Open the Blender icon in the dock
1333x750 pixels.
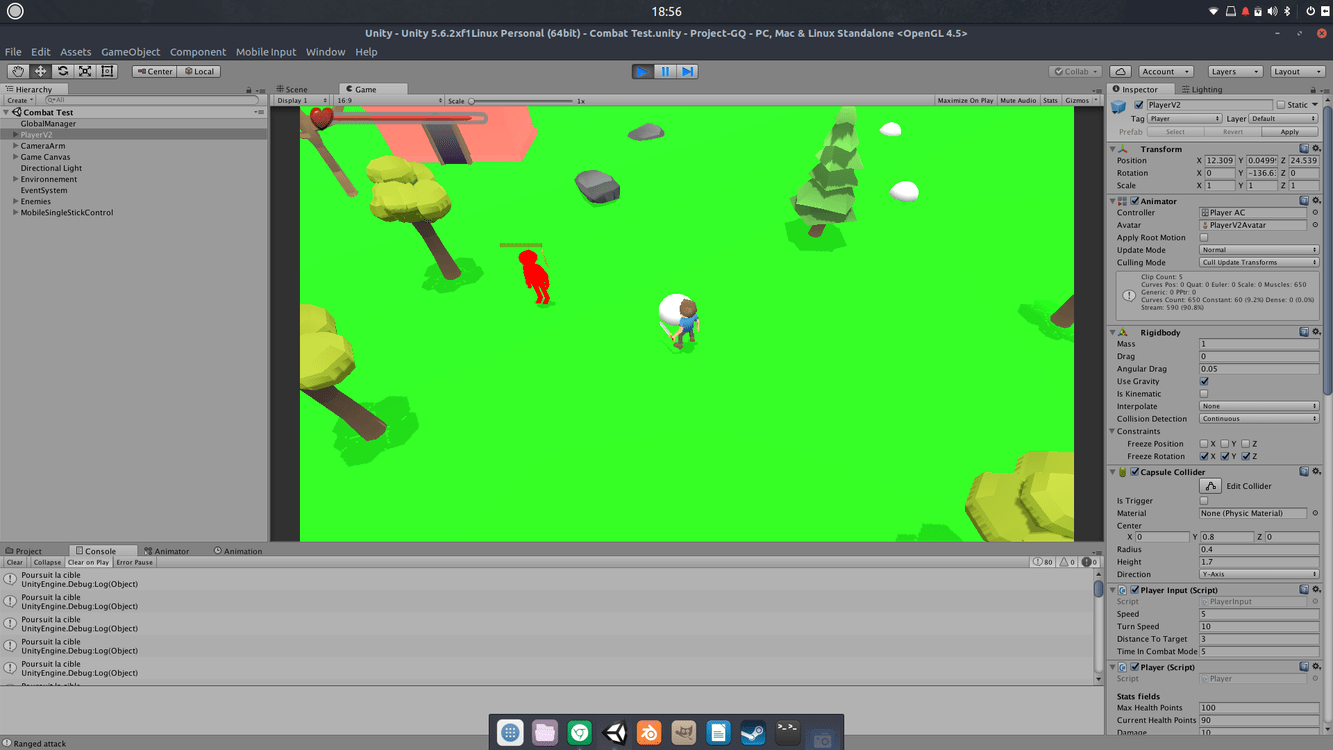pos(649,733)
